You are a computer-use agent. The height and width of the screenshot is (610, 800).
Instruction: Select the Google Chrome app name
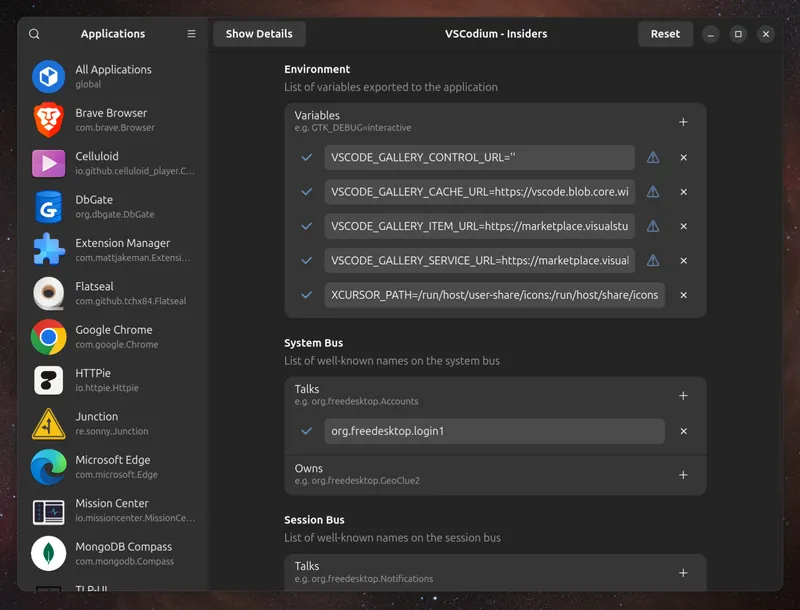click(114, 330)
